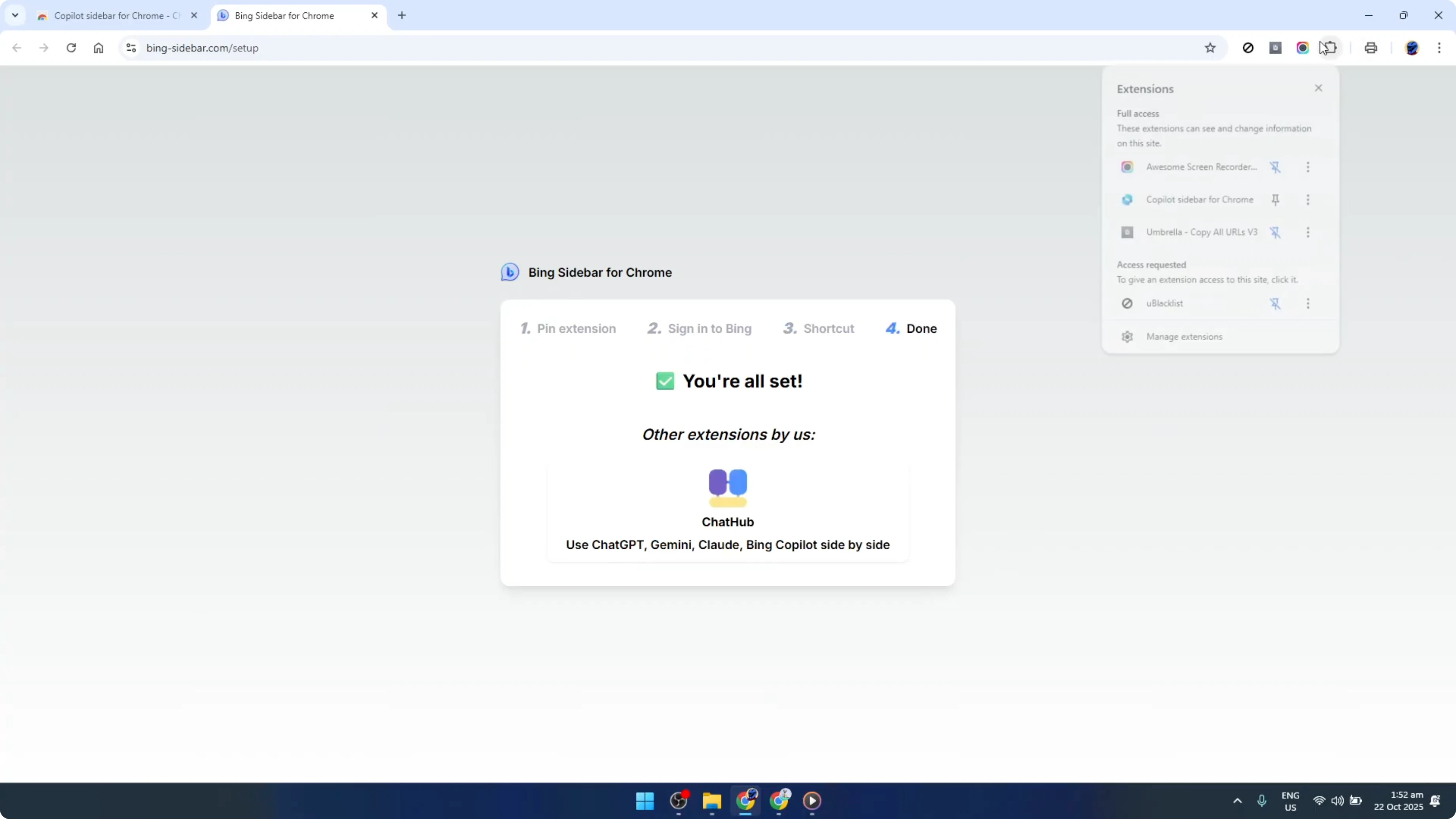1456x819 pixels.
Task: Click the Copilot sidebar document icon in toolbar
Action: pyautogui.click(x=1276, y=47)
